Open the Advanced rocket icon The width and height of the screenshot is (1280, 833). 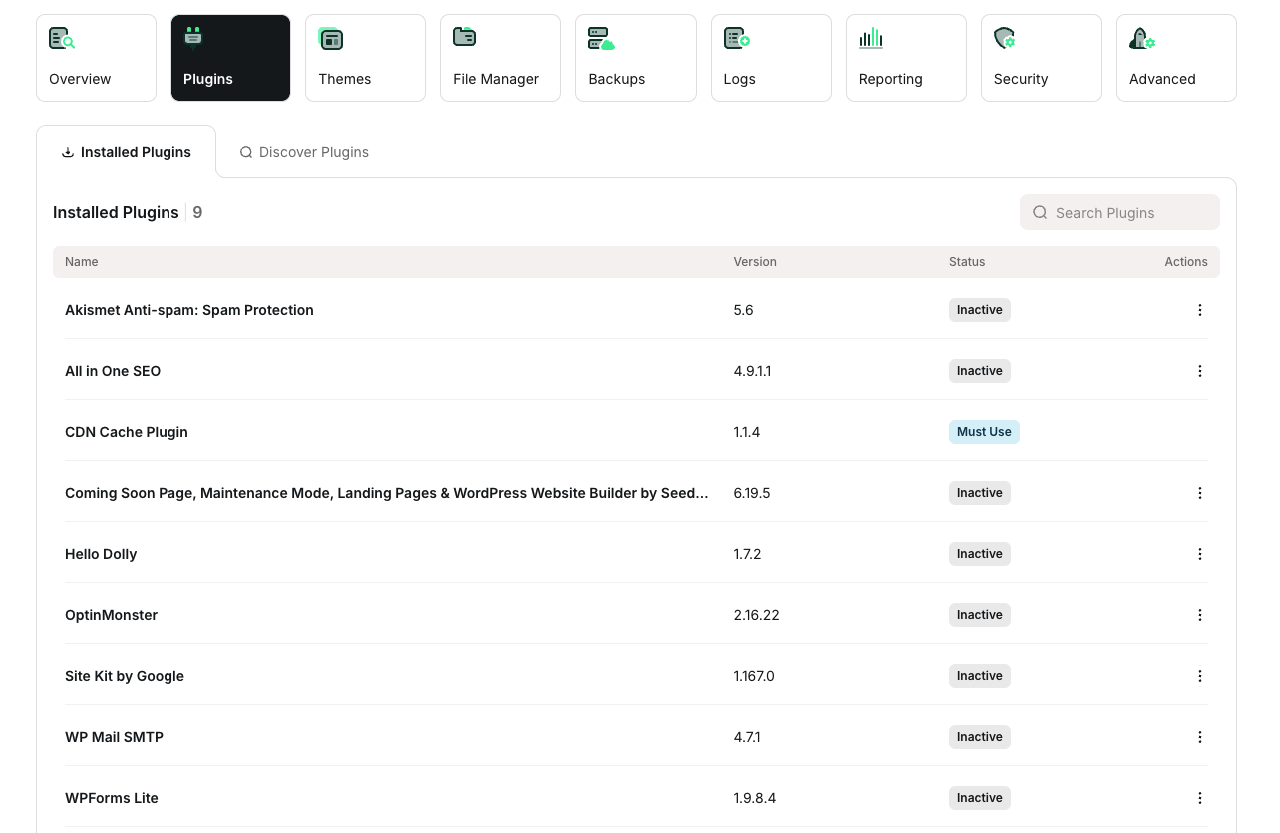1142,39
